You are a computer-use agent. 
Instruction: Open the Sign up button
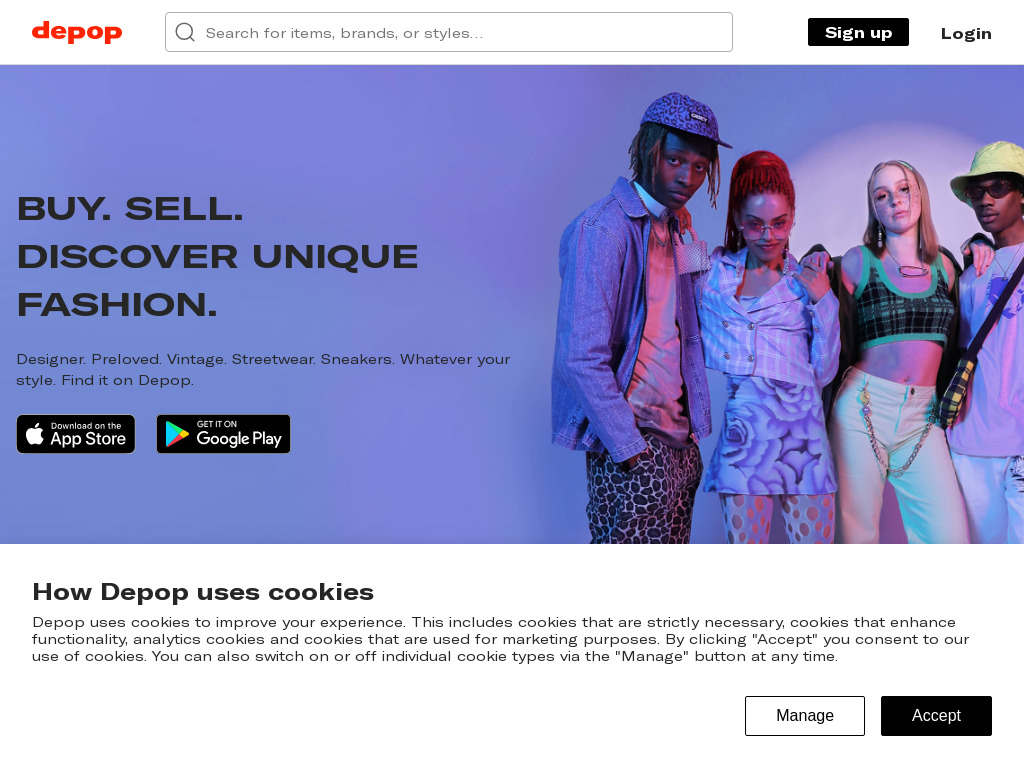tap(858, 32)
